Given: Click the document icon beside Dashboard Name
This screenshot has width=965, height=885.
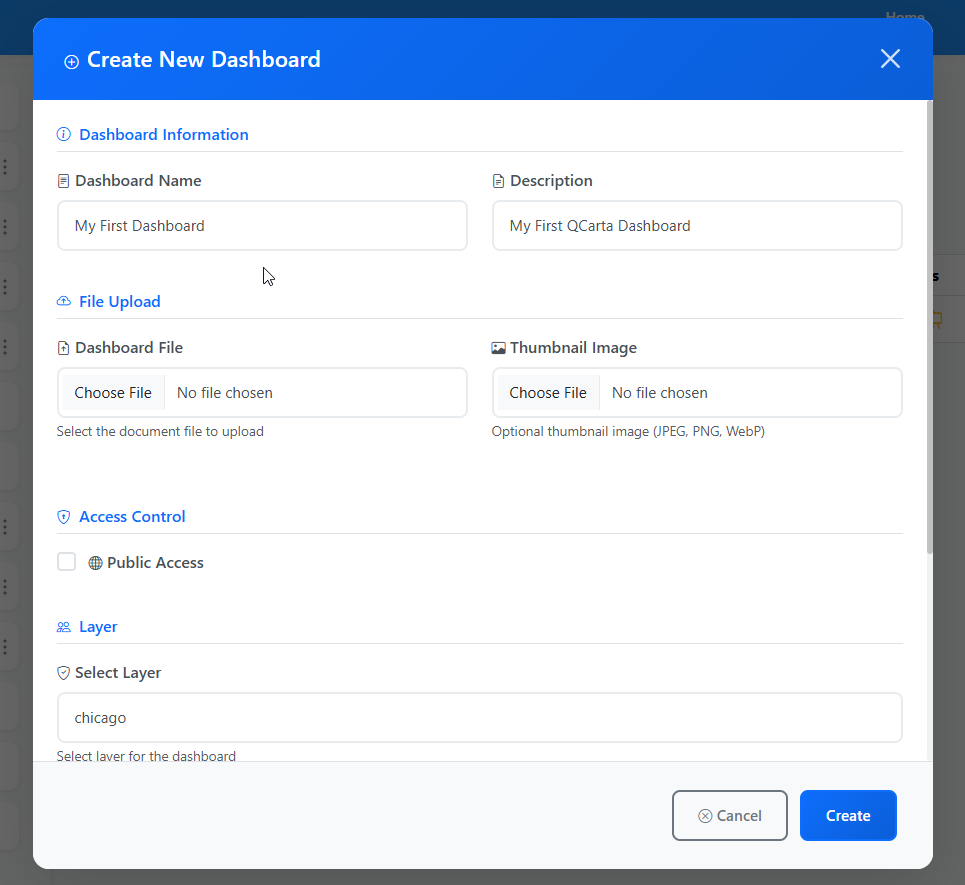Looking at the screenshot, I should (63, 181).
